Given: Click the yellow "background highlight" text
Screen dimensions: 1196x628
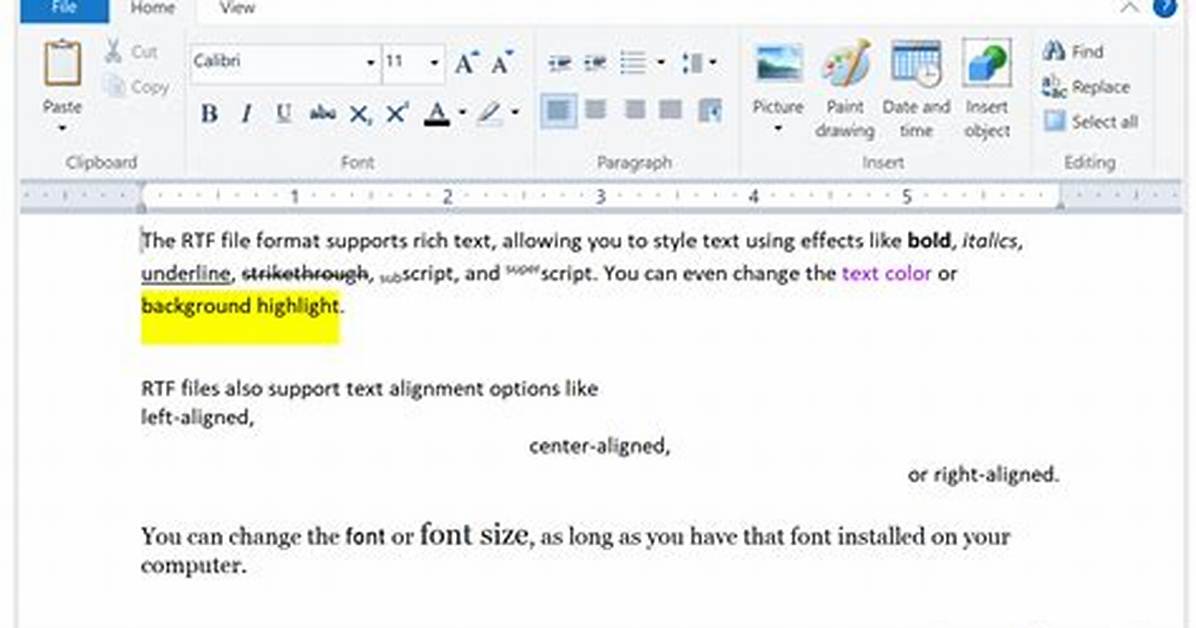Looking at the screenshot, I should coord(240,306).
